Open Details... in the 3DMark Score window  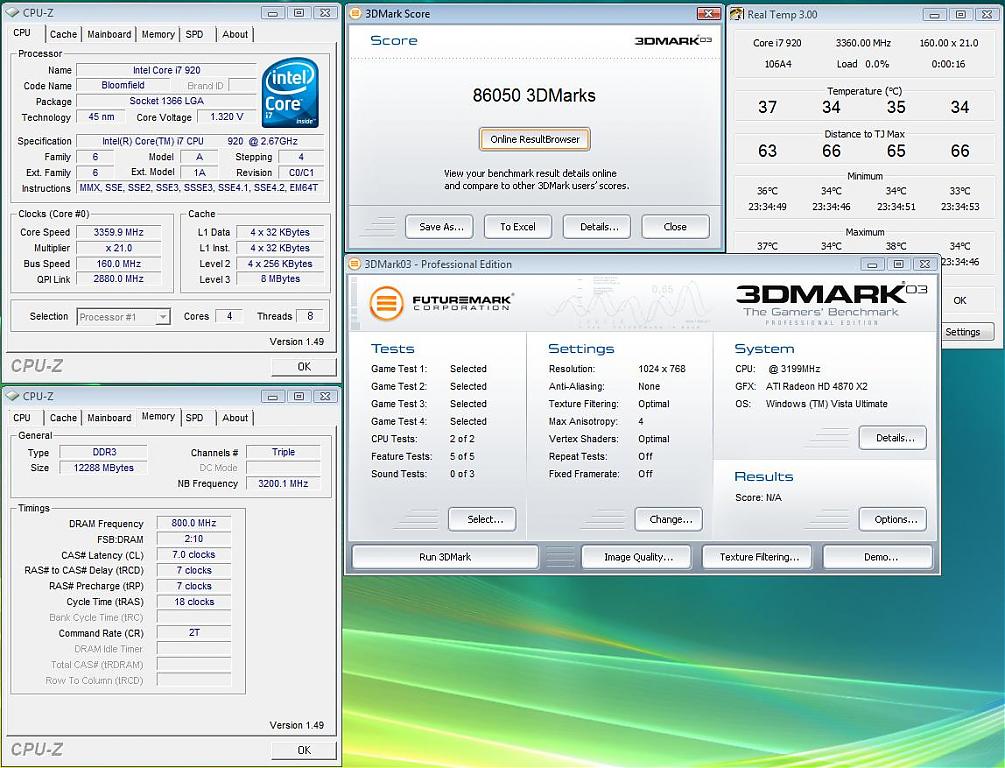[597, 226]
